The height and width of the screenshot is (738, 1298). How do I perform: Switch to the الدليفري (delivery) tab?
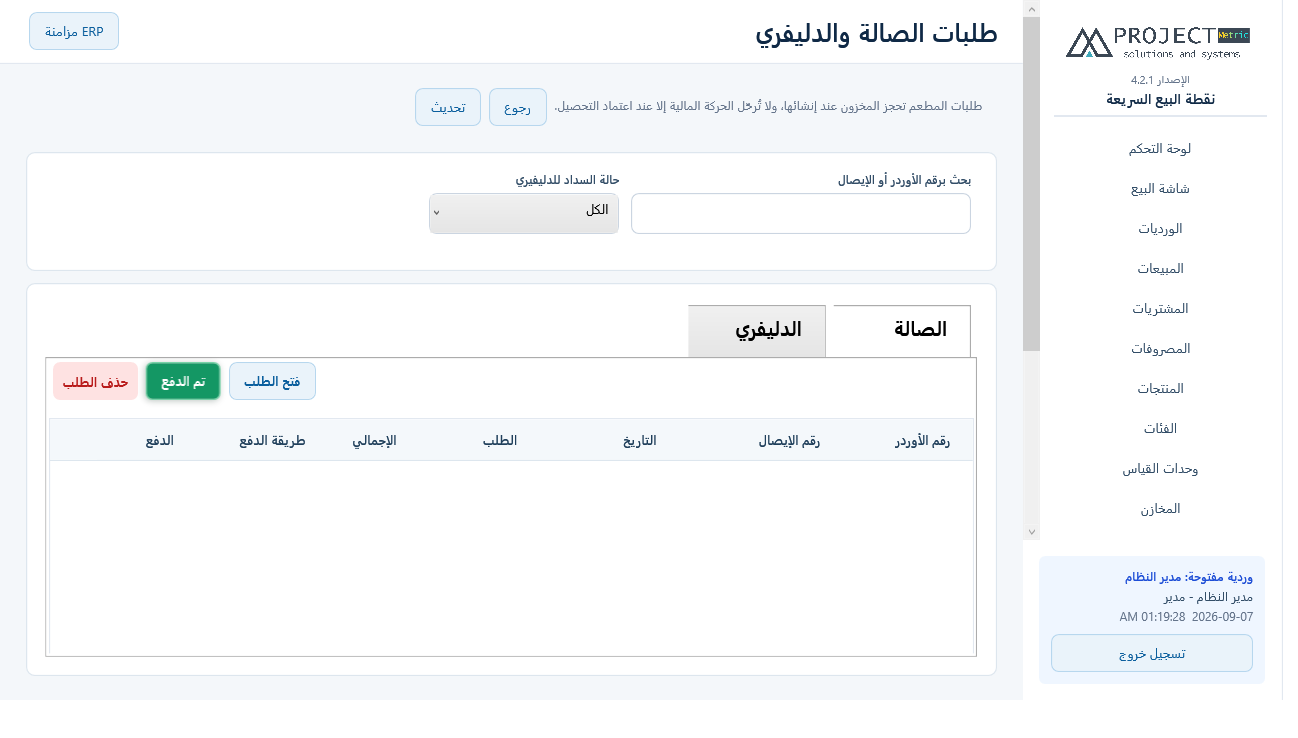pyautogui.click(x=757, y=330)
